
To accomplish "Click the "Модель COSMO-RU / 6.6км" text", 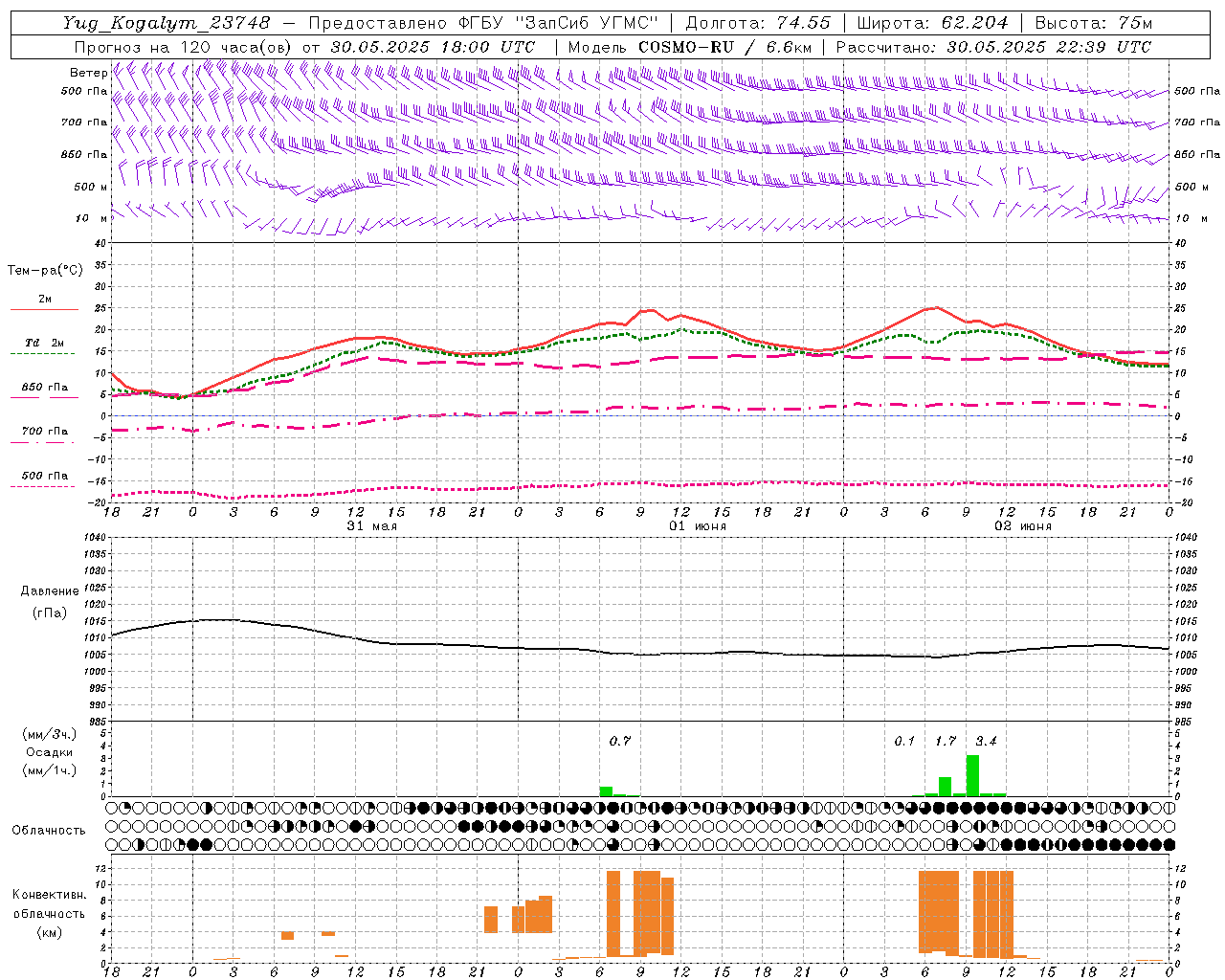I will point(690,47).
